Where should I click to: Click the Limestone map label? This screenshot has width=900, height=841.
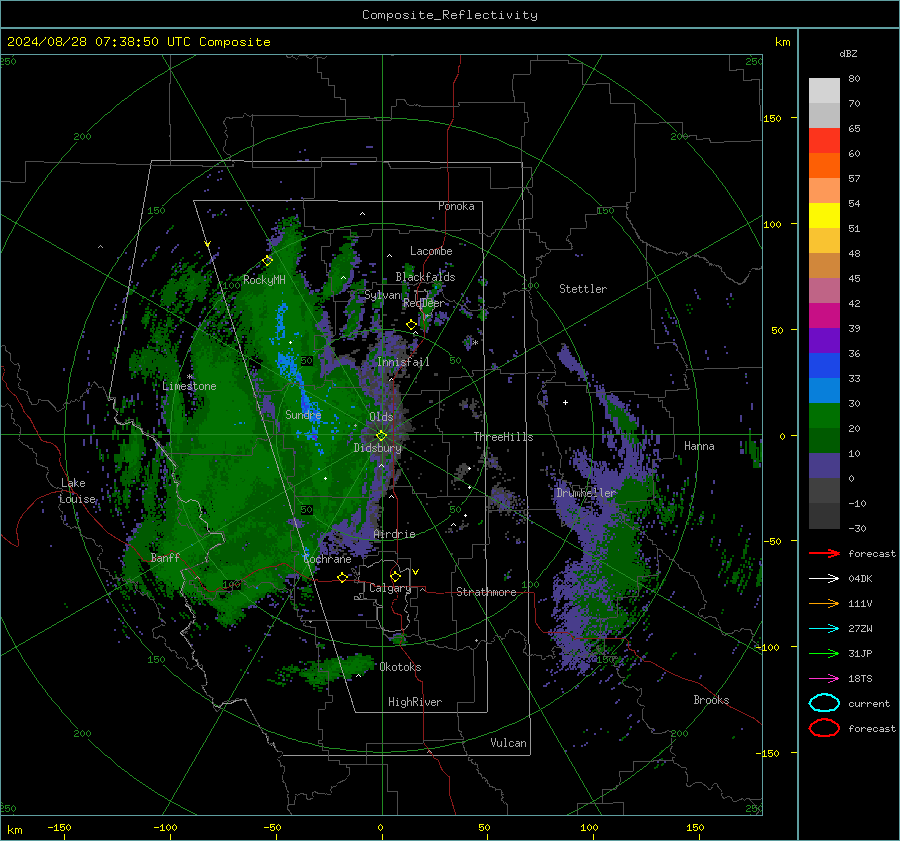(189, 386)
